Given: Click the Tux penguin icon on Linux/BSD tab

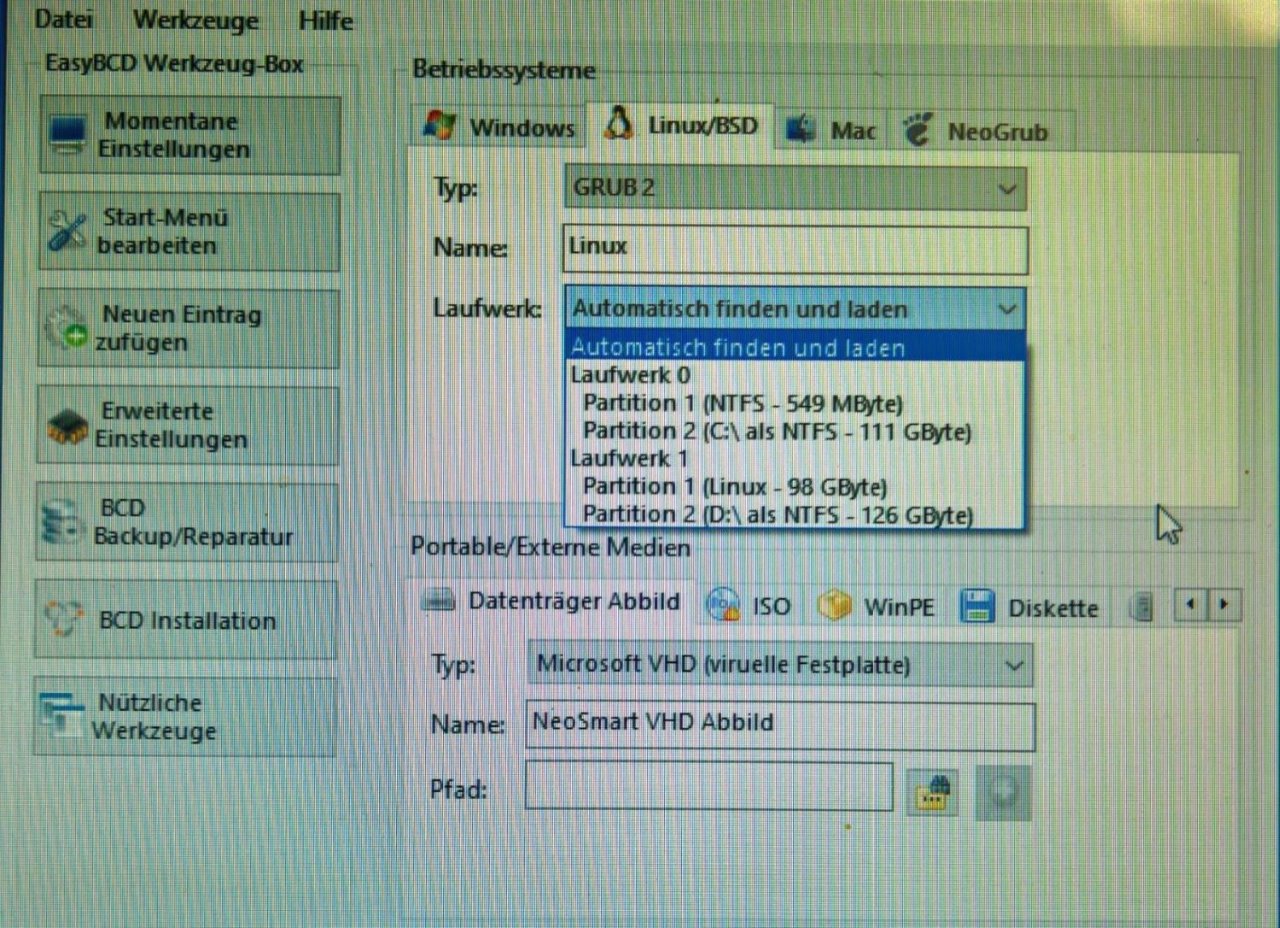Looking at the screenshot, I should pos(619,122).
